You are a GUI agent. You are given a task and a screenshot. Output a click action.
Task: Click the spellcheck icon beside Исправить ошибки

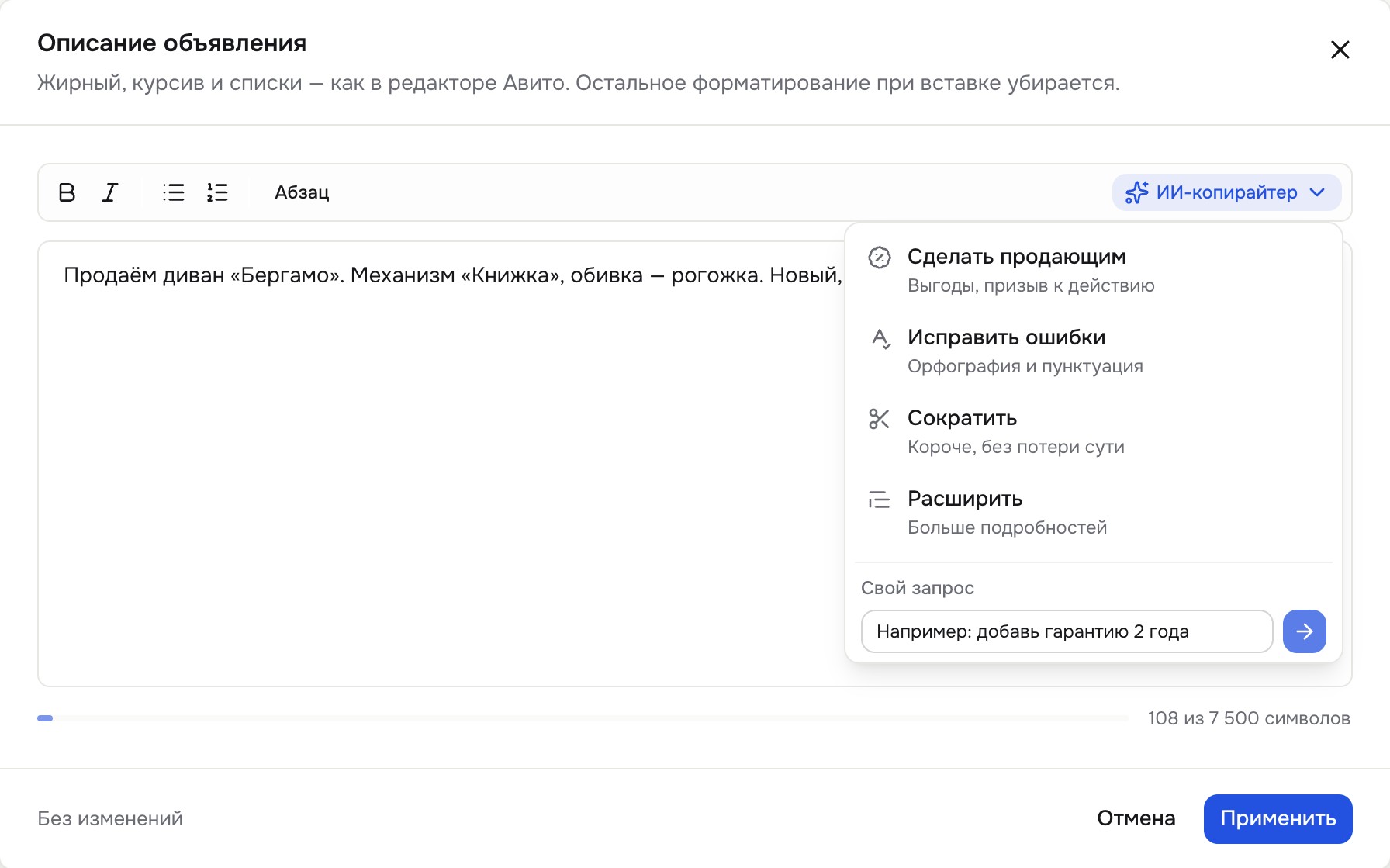(x=880, y=338)
